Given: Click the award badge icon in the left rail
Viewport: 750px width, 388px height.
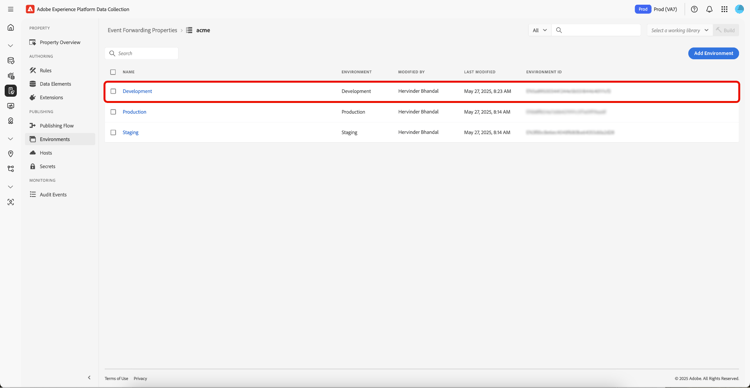Looking at the screenshot, I should (x=11, y=121).
